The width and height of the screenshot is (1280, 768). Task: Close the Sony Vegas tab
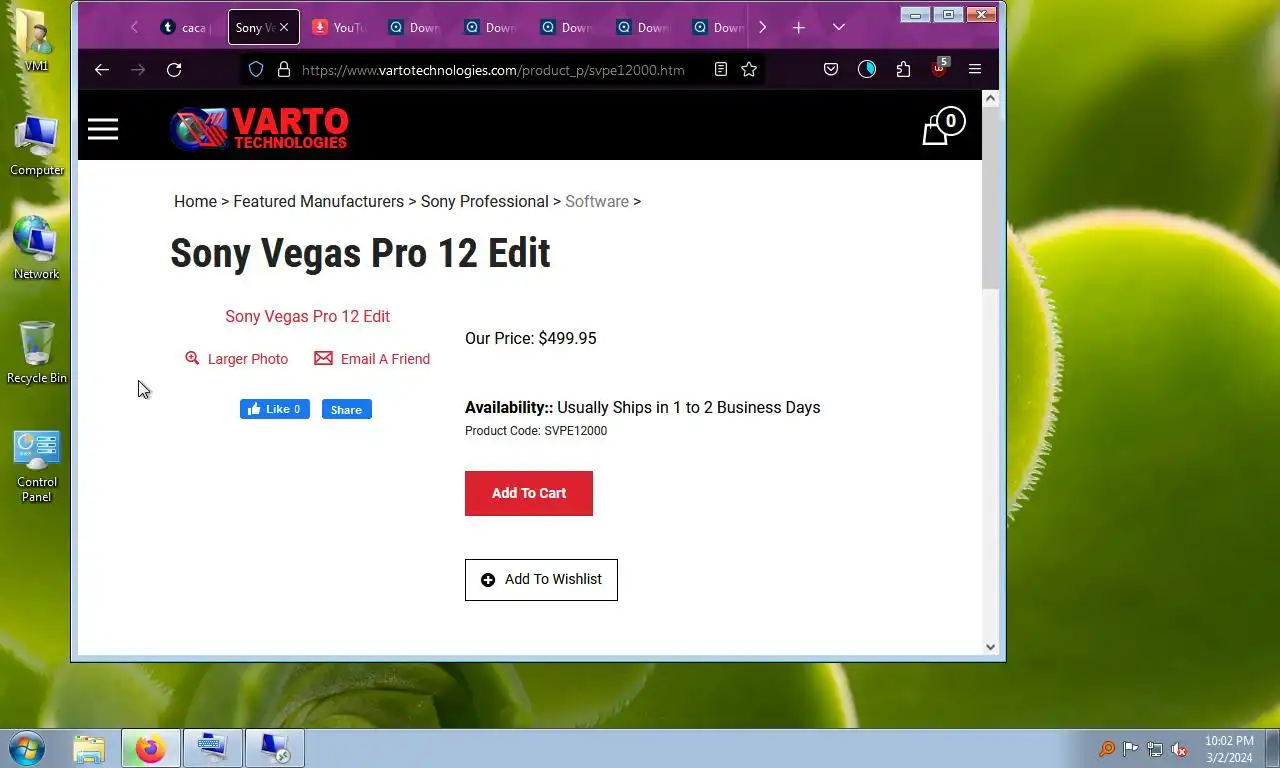(284, 27)
